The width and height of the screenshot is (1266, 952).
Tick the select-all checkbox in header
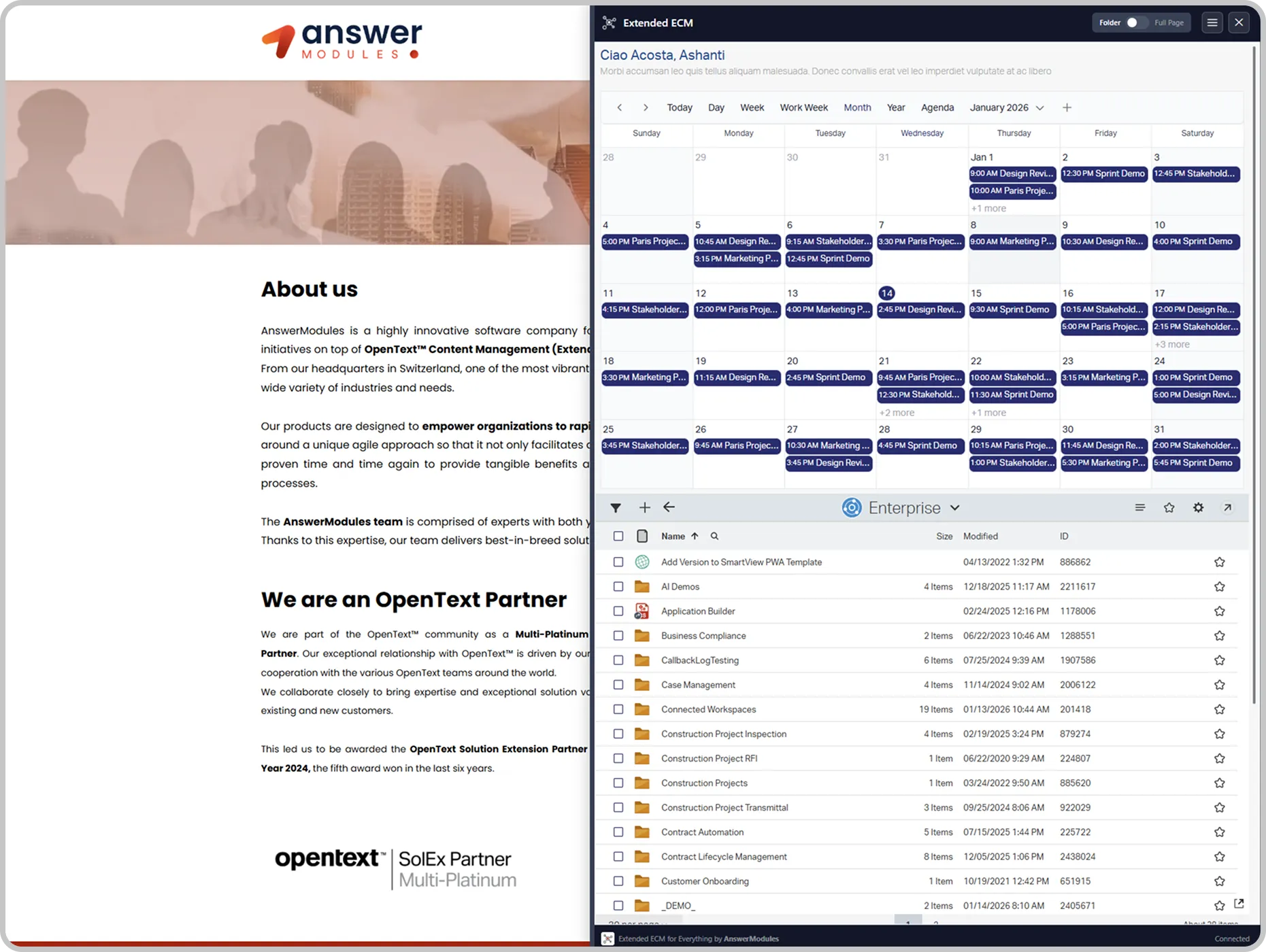[x=618, y=537]
